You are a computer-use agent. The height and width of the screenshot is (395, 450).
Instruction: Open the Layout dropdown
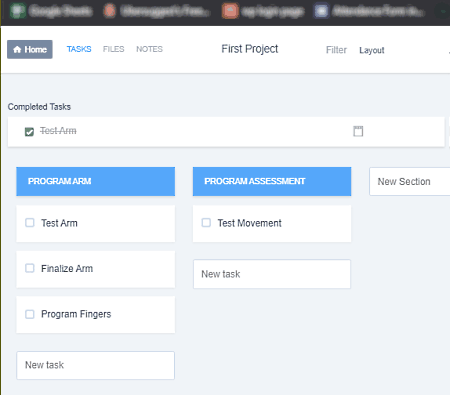[372, 50]
